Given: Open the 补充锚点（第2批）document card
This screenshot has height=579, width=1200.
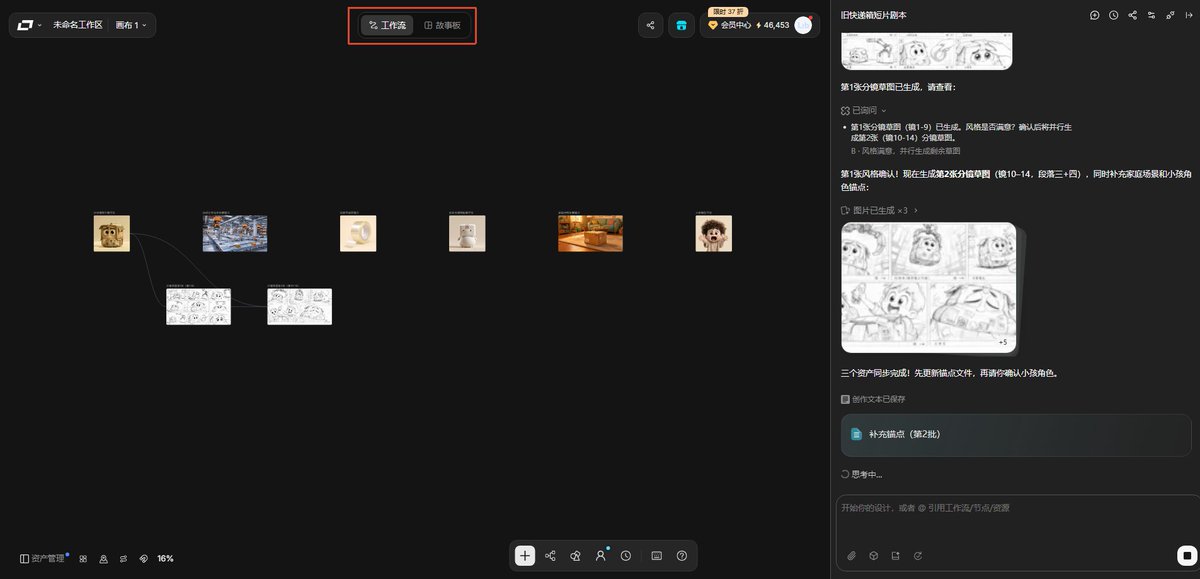Looking at the screenshot, I should (1016, 434).
